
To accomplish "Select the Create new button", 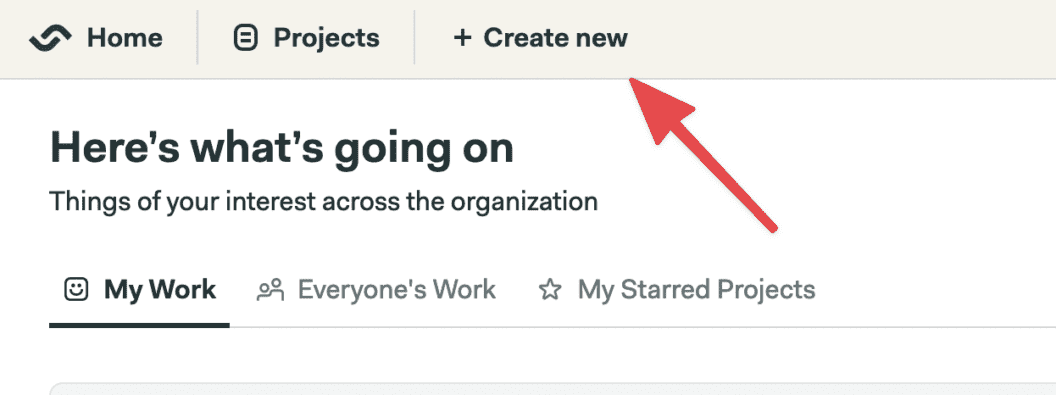I will pyautogui.click(x=540, y=38).
